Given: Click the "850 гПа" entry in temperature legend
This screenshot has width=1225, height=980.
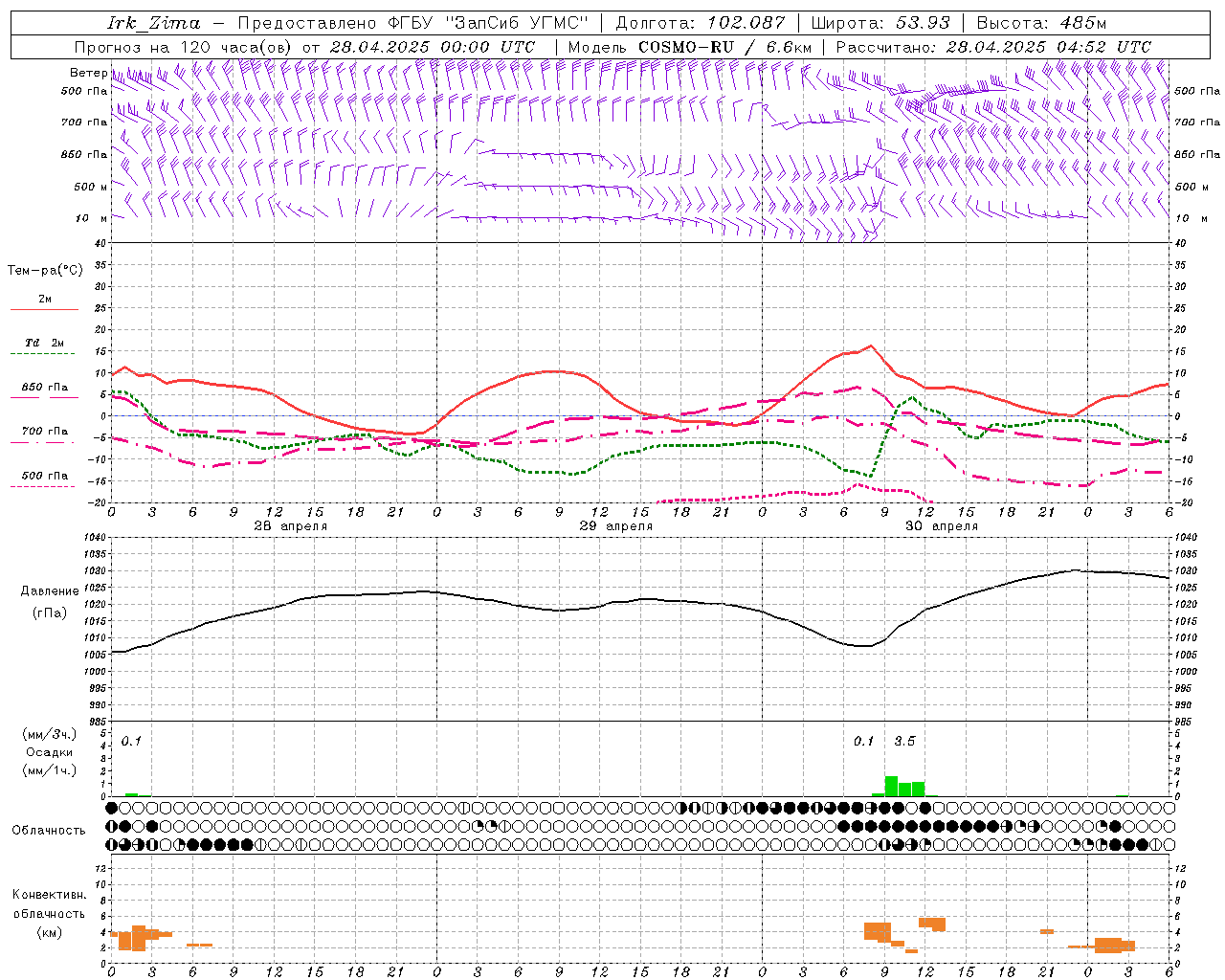Looking at the screenshot, I should (x=45, y=388).
